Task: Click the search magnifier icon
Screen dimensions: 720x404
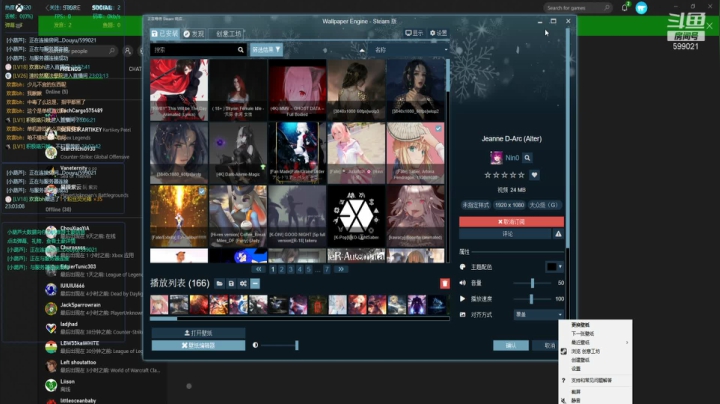Action: coord(241,50)
